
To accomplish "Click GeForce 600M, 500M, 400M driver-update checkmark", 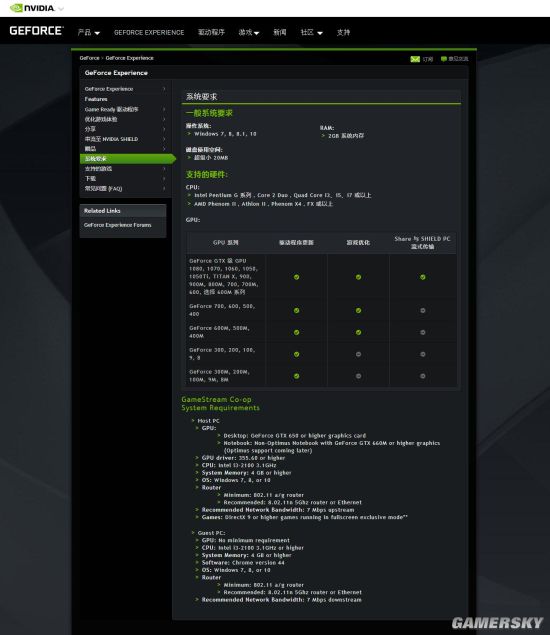I will 296,332.
